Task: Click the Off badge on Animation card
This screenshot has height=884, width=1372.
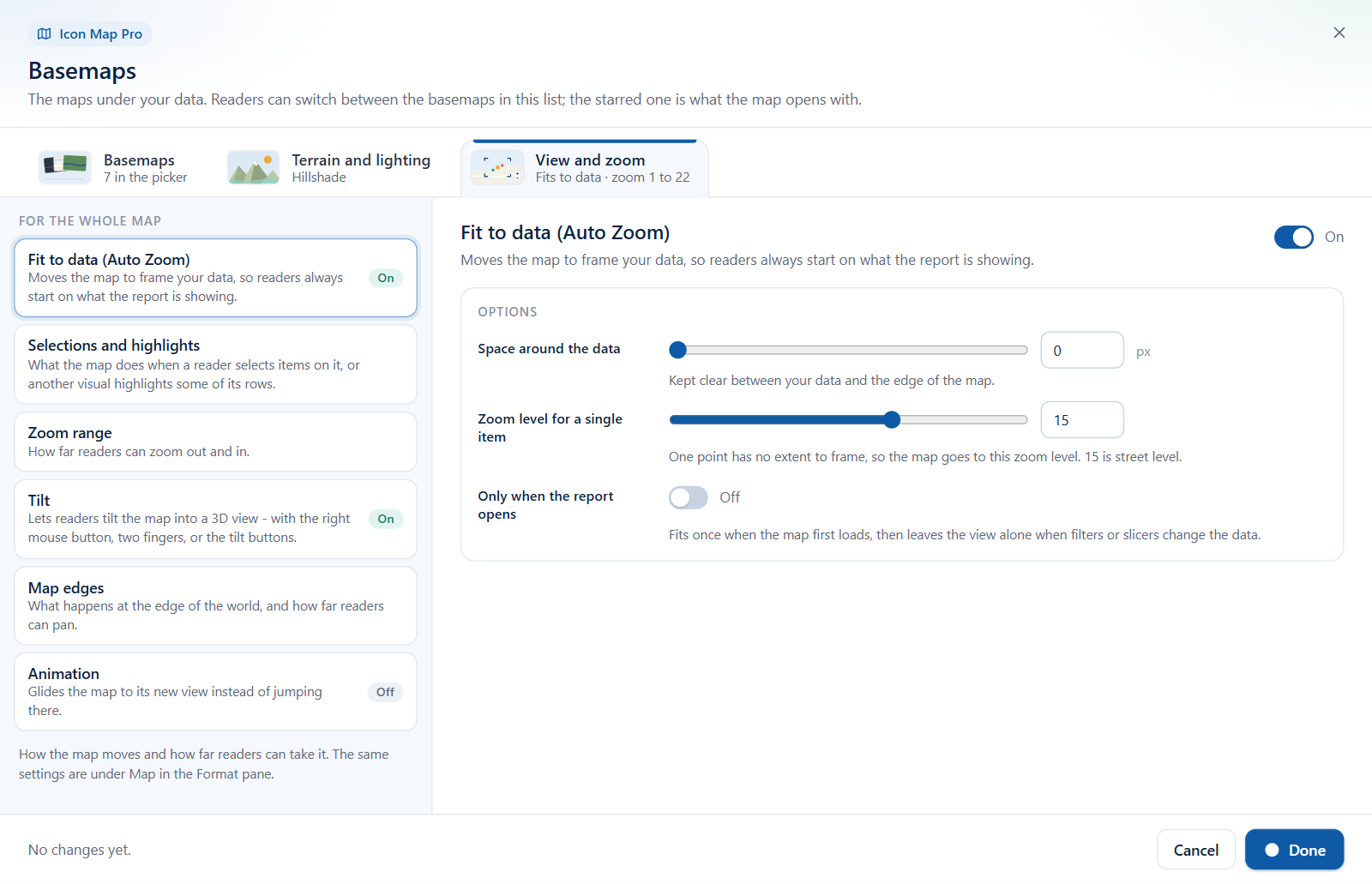Action: pos(386,692)
